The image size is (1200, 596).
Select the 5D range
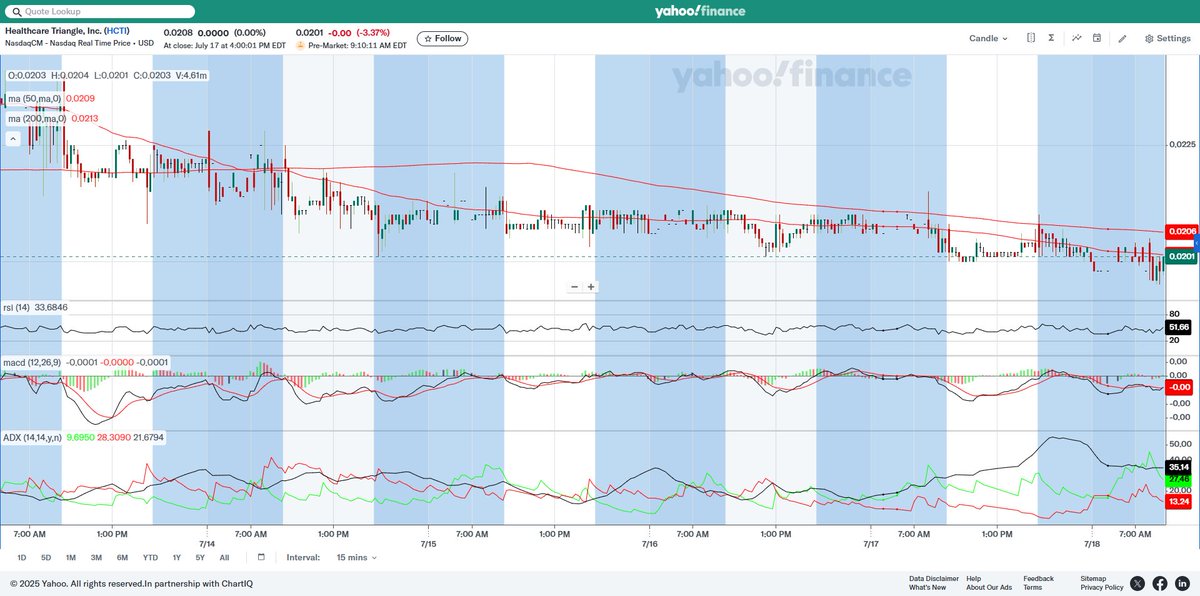(46, 557)
